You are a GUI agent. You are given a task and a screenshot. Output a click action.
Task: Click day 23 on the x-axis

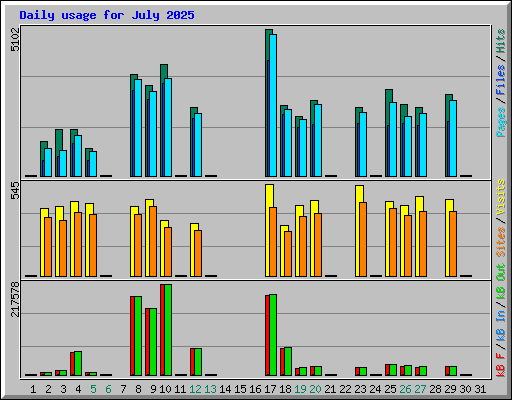pyautogui.click(x=360, y=389)
